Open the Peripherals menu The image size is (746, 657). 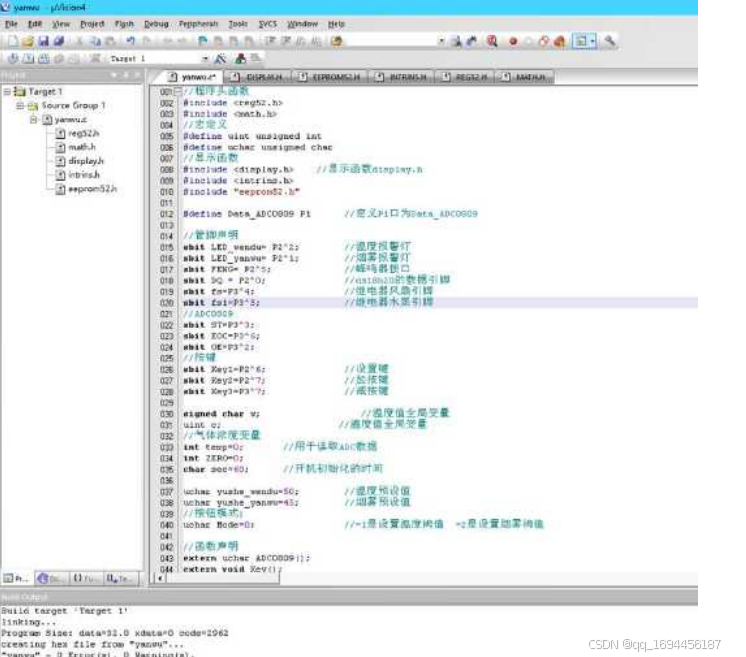point(198,24)
